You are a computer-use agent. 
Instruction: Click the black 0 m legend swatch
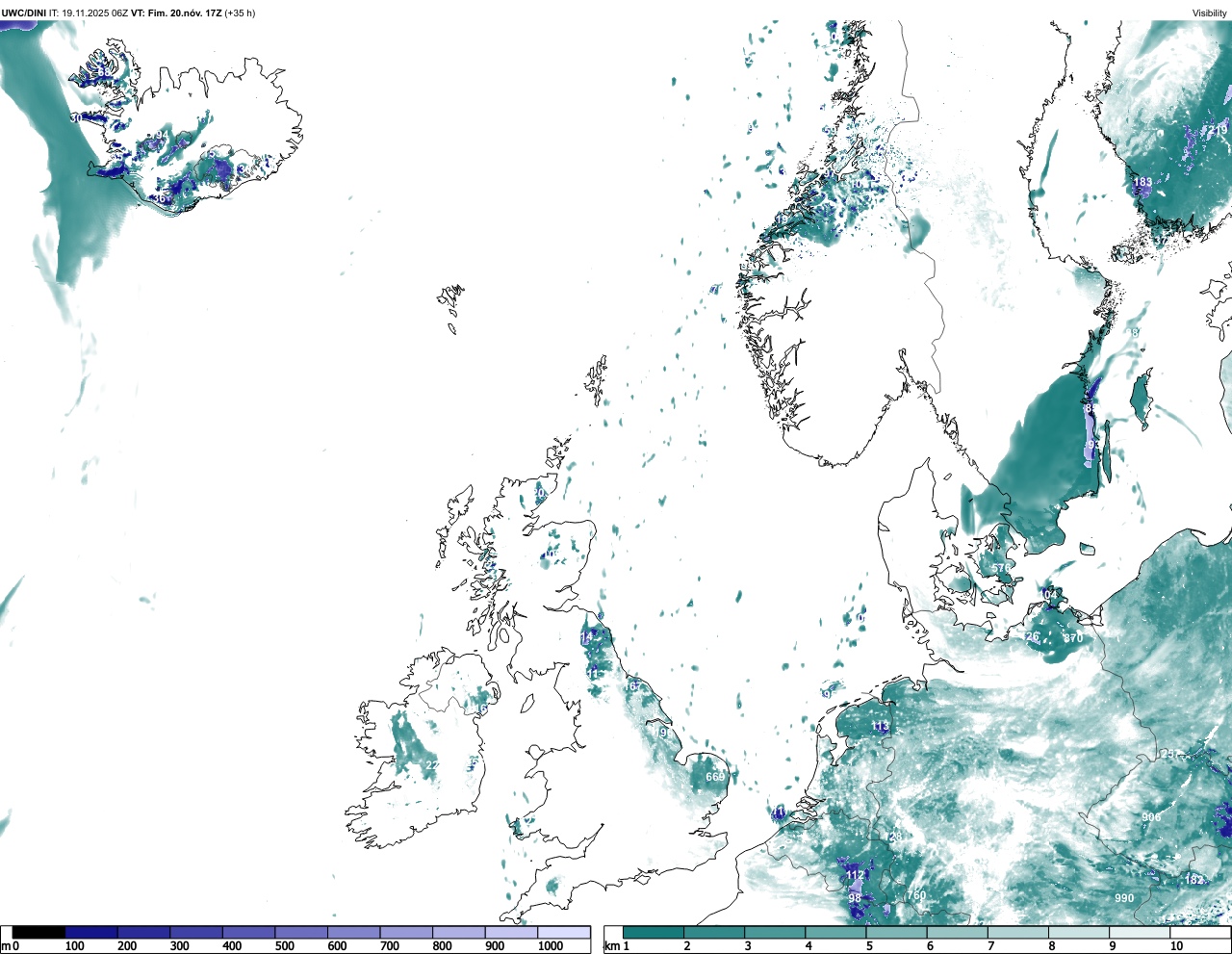tap(39, 932)
